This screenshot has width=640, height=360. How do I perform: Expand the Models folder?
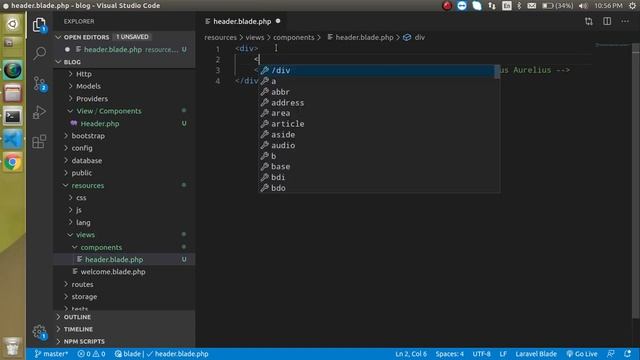88,86
